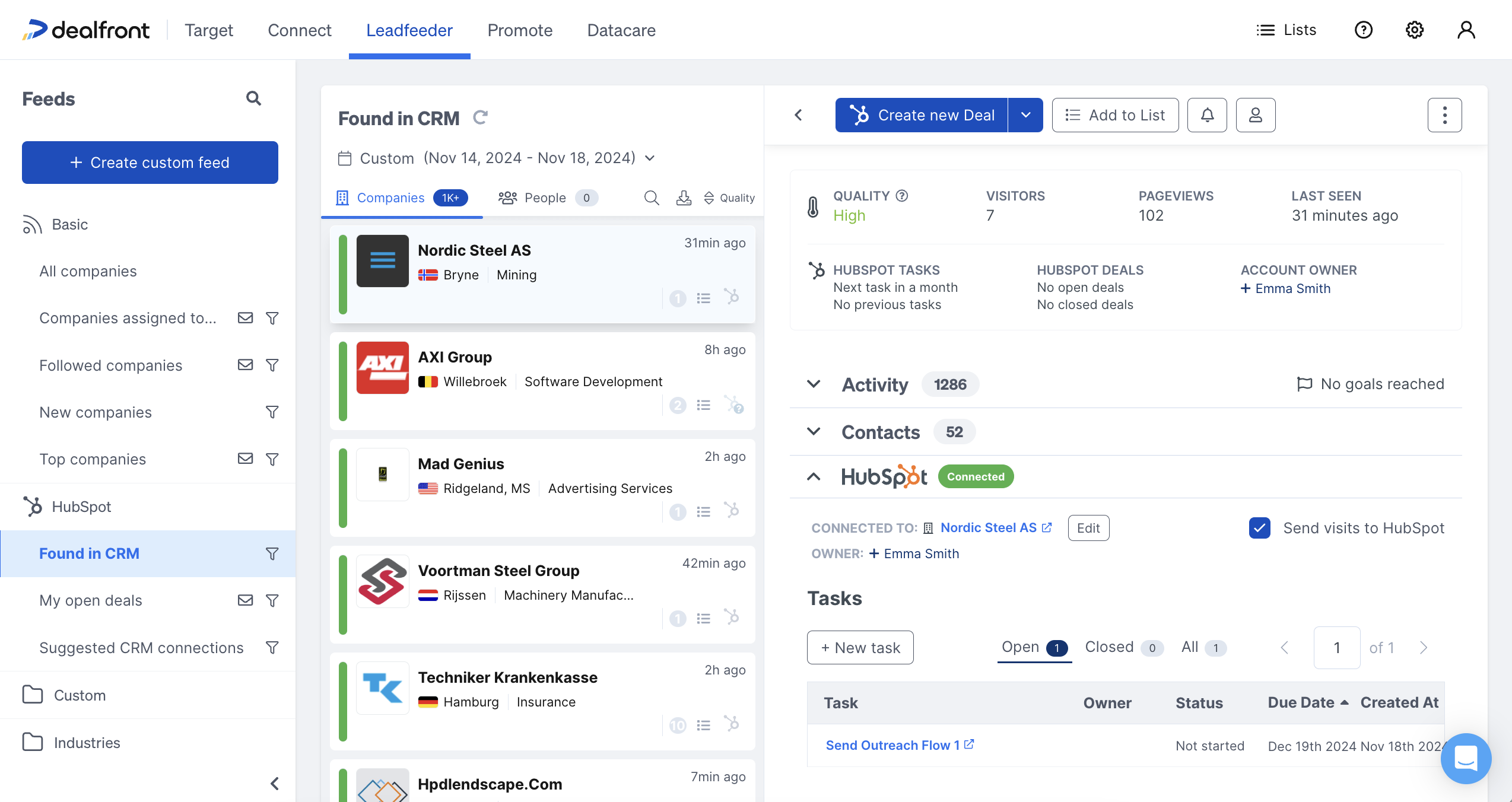Image resolution: width=1512 pixels, height=802 pixels.
Task: Expand the Create new Deal dropdown arrow
Action: point(1025,114)
